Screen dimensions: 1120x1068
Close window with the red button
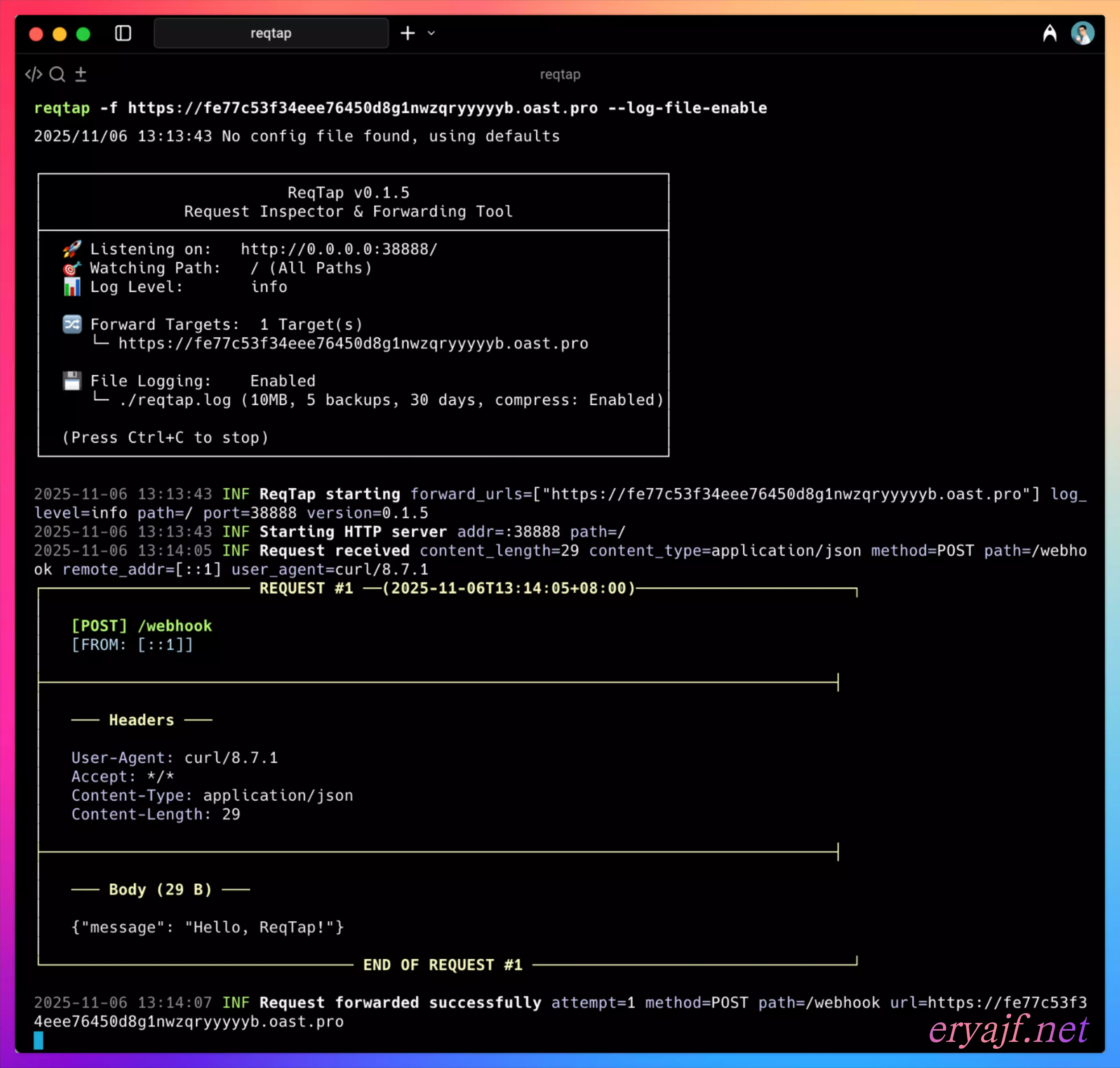tap(36, 34)
